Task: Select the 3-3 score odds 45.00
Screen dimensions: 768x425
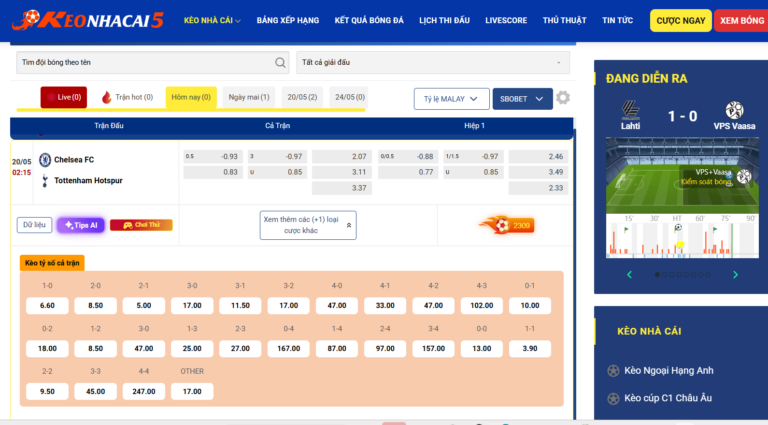Action: [96, 392]
